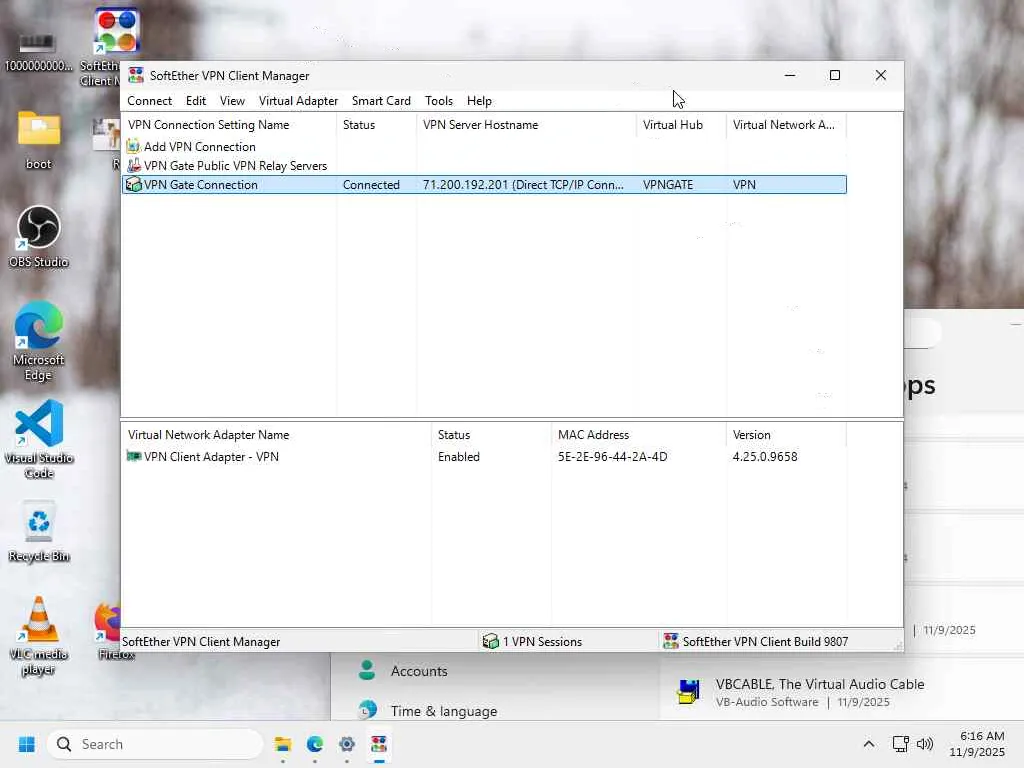Open Accounts in the Settings window

(x=418, y=671)
